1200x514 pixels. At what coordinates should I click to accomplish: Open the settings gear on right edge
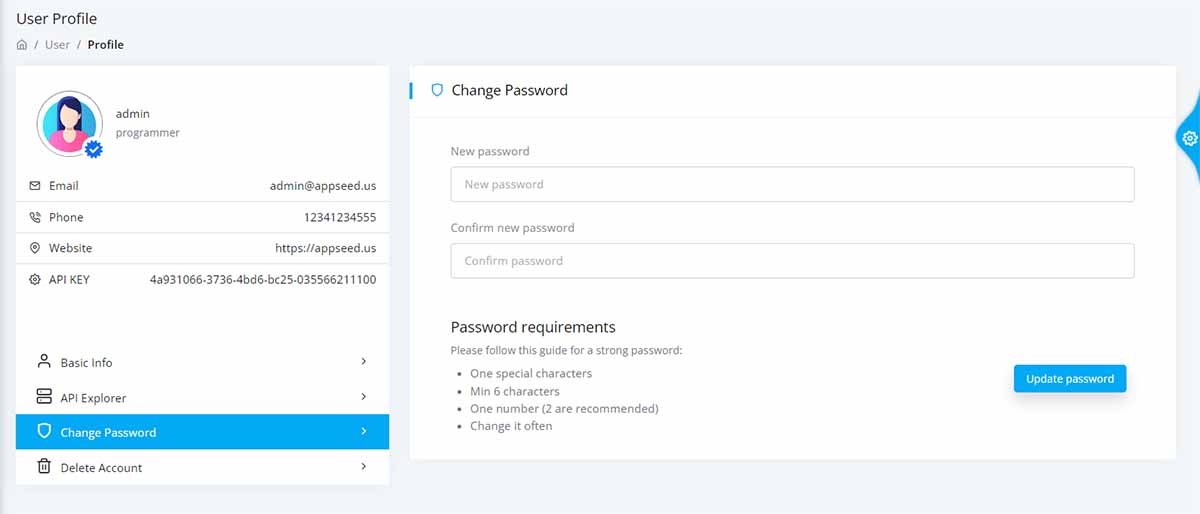pos(1189,138)
